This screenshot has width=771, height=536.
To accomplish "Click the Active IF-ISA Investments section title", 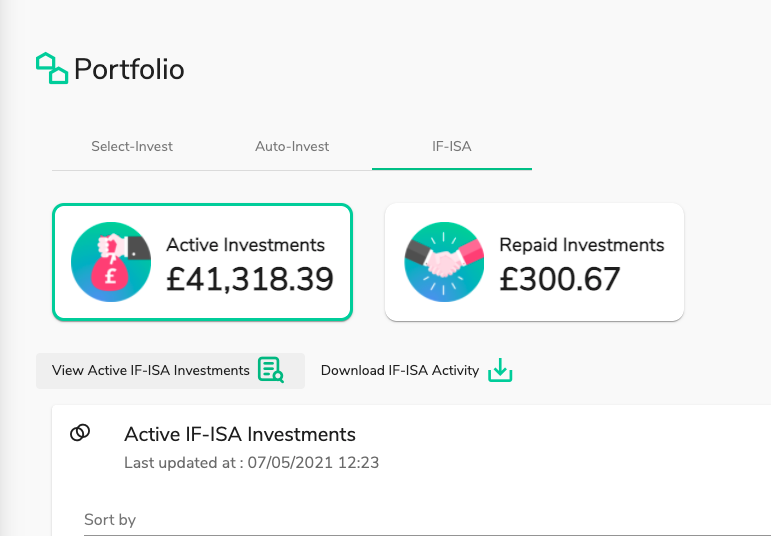I will (x=240, y=434).
